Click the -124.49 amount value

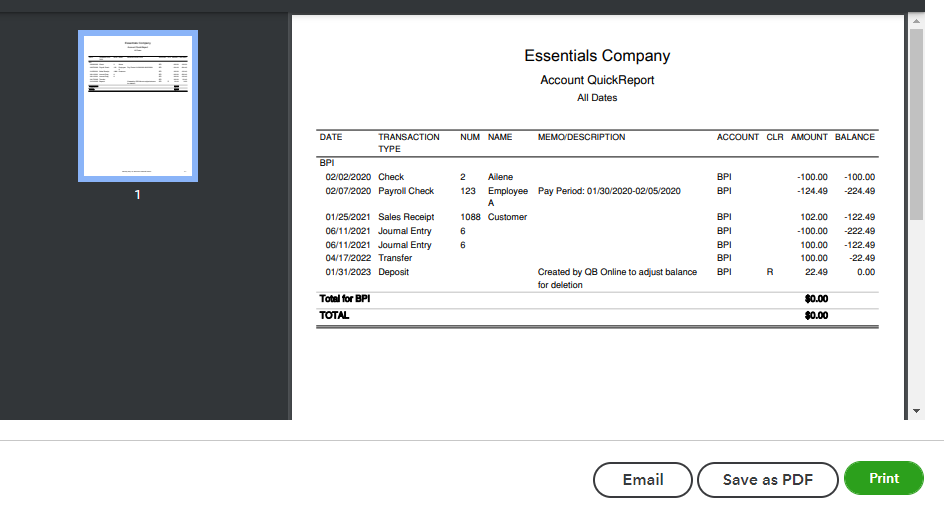(812, 191)
